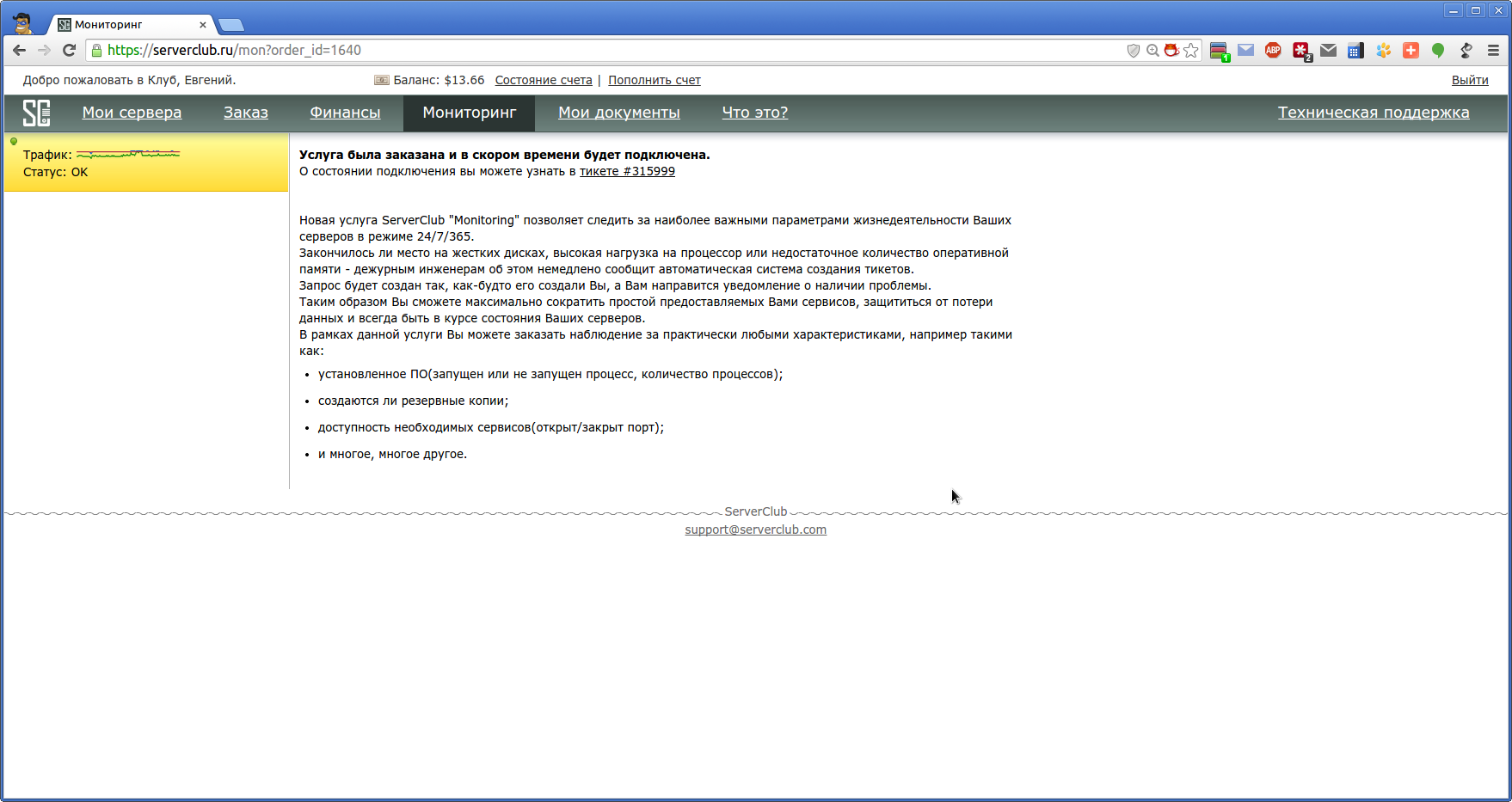
Task: Open the тикете #315999 link
Action: 627,171
